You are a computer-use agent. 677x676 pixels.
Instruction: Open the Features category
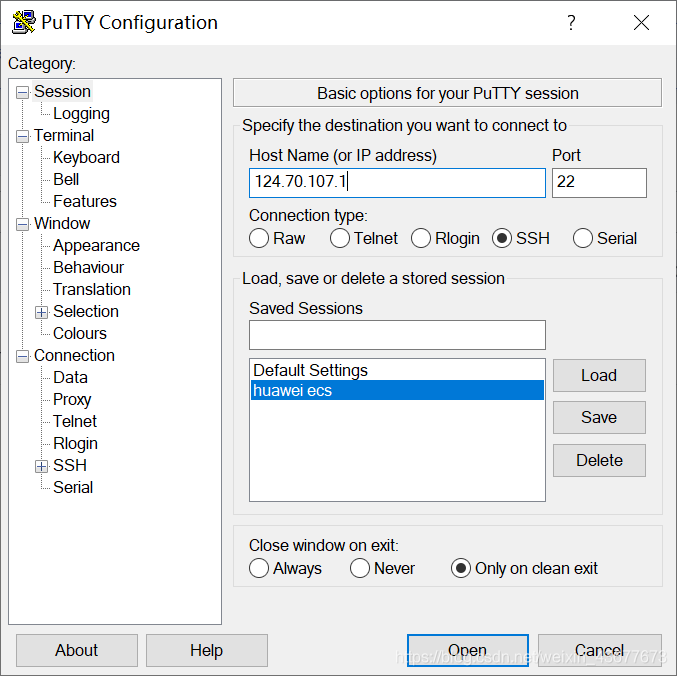click(85, 202)
